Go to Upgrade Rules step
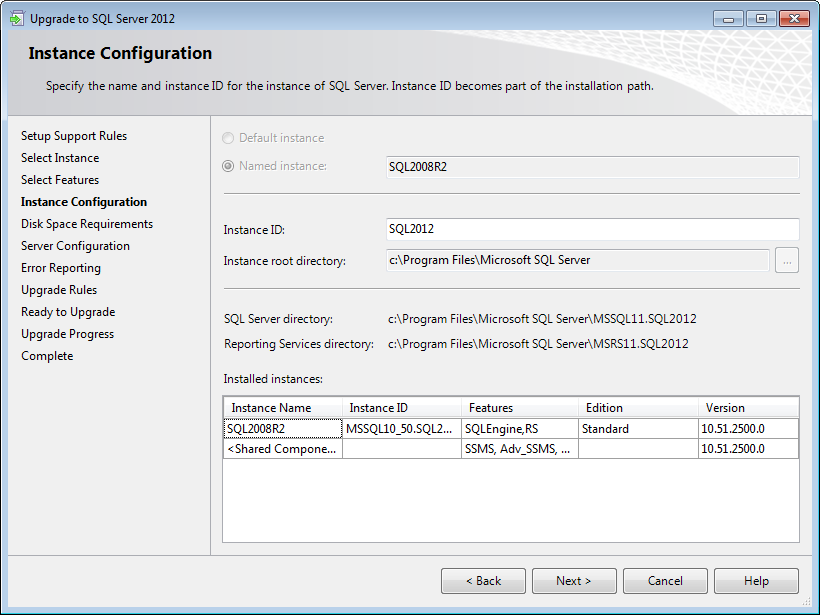This screenshot has width=820, height=615. [59, 290]
